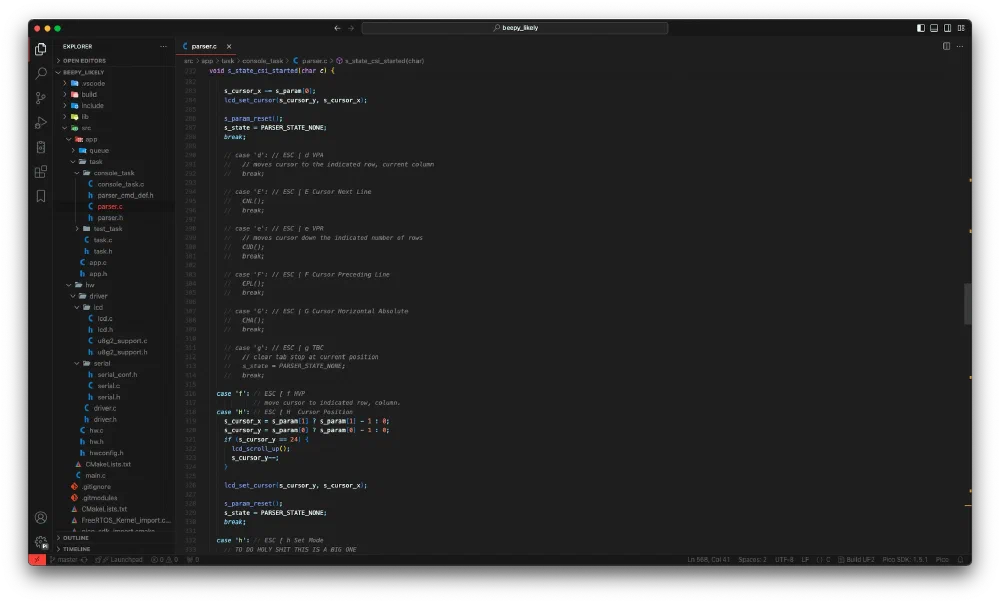
Task: Open the Bookmarks view in activity bar
Action: click(41, 196)
